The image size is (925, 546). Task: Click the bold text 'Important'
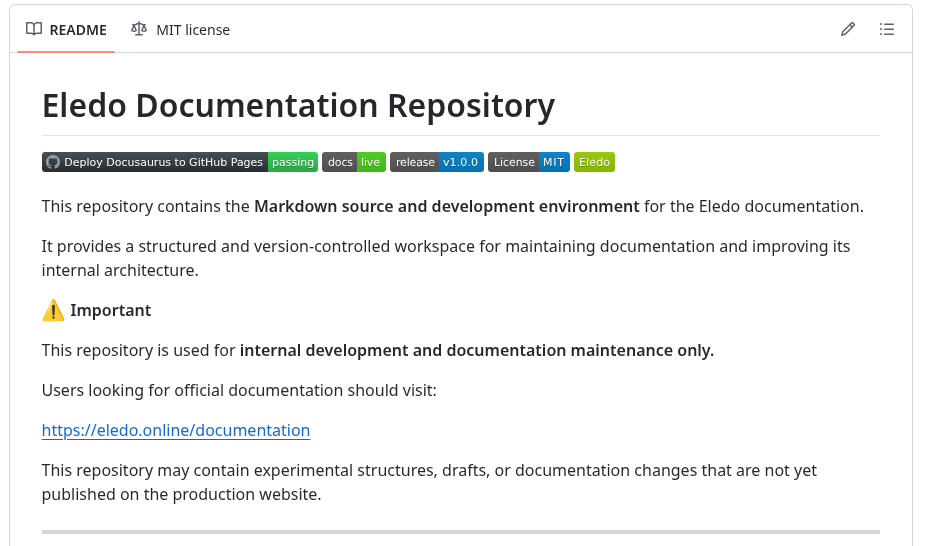click(x=111, y=310)
